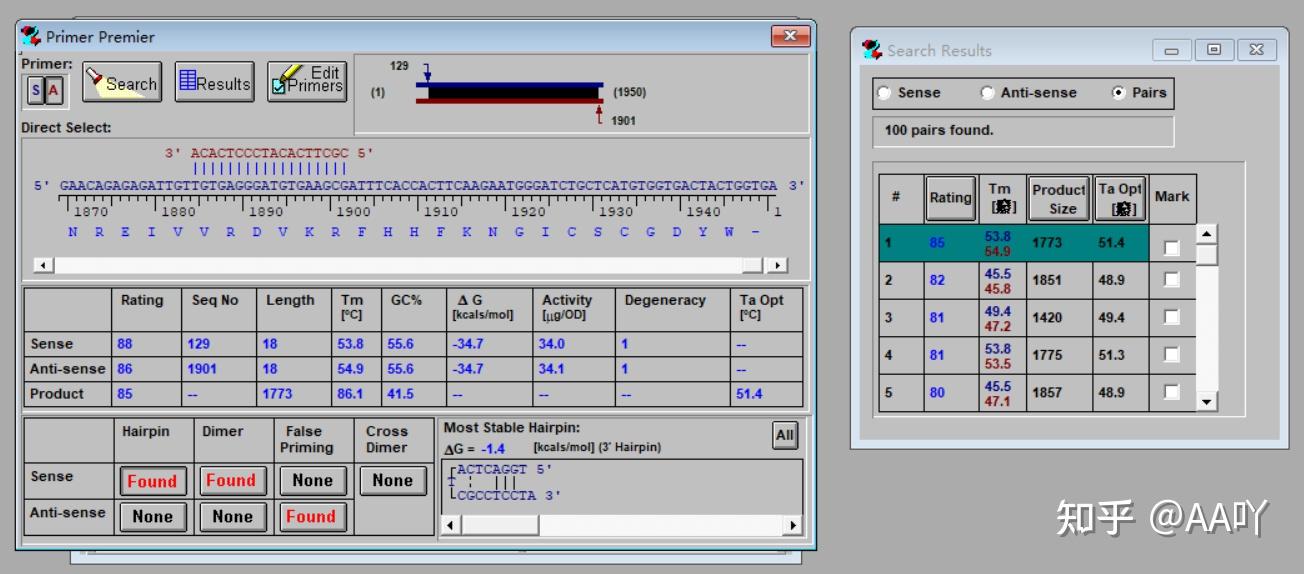Image resolution: width=1304 pixels, height=574 pixels.
Task: Click the 100 pairs found status field
Action: click(x=1023, y=131)
